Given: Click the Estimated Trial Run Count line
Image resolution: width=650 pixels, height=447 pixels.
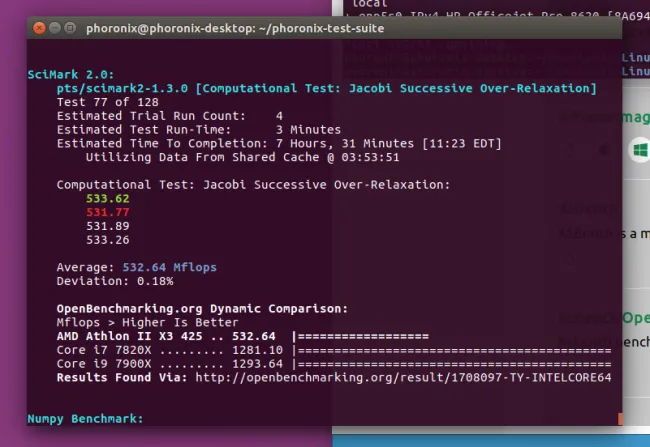Looking at the screenshot, I should [170, 116].
